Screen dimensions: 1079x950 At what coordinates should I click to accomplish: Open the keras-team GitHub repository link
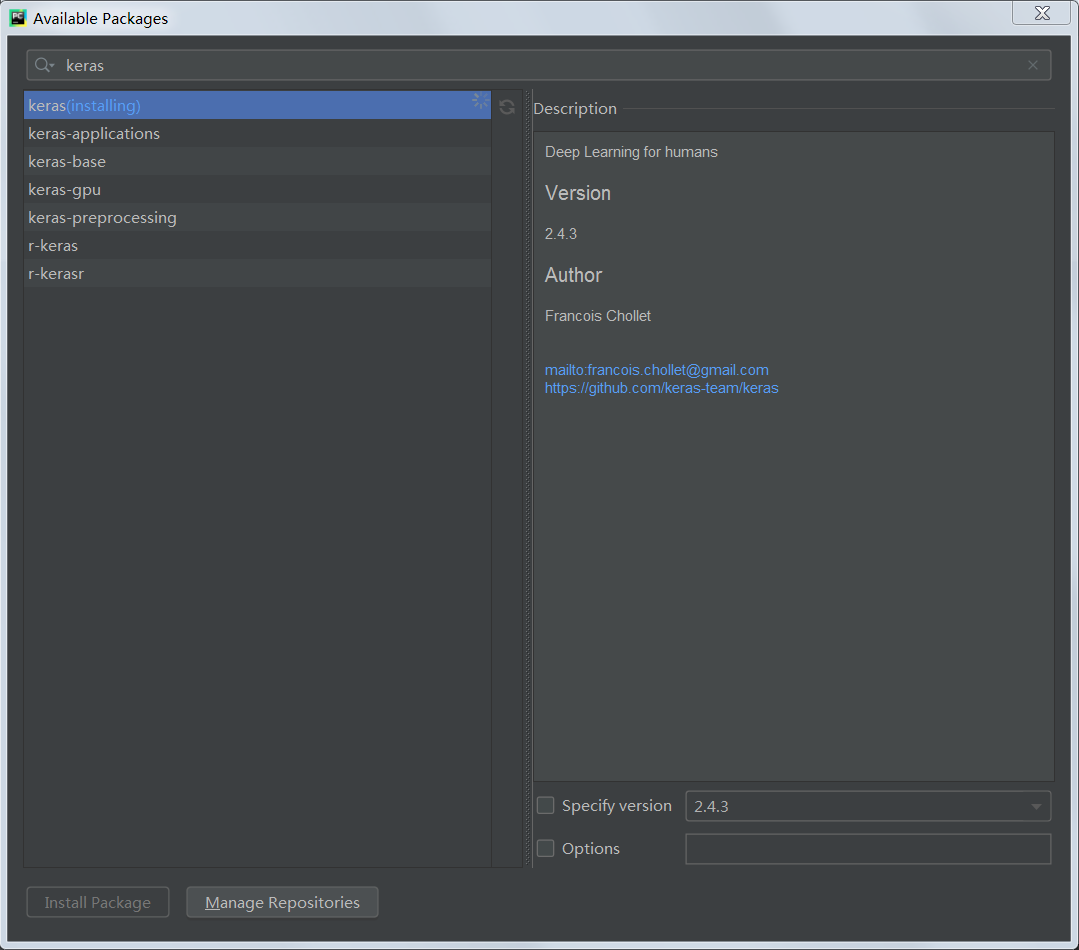(x=661, y=388)
